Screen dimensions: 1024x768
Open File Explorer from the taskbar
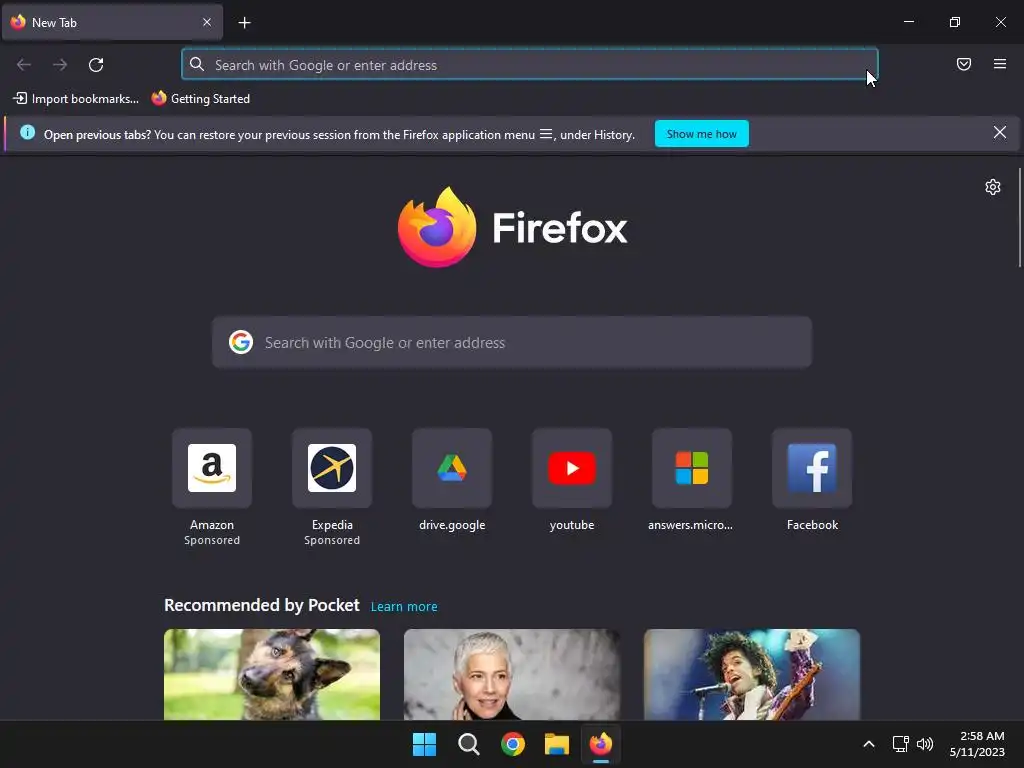click(557, 744)
